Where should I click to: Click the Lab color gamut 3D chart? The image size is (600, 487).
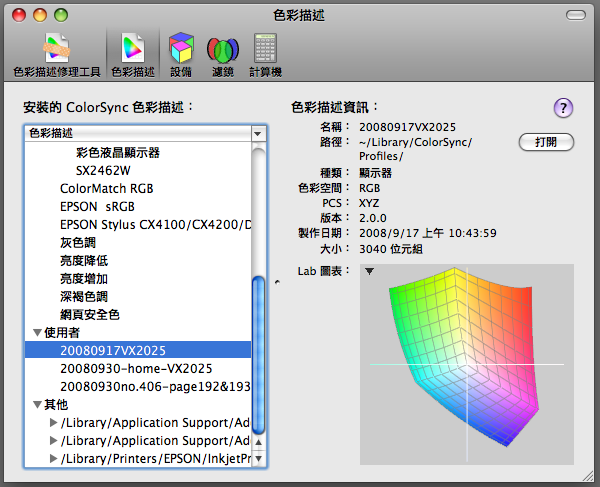click(466, 364)
